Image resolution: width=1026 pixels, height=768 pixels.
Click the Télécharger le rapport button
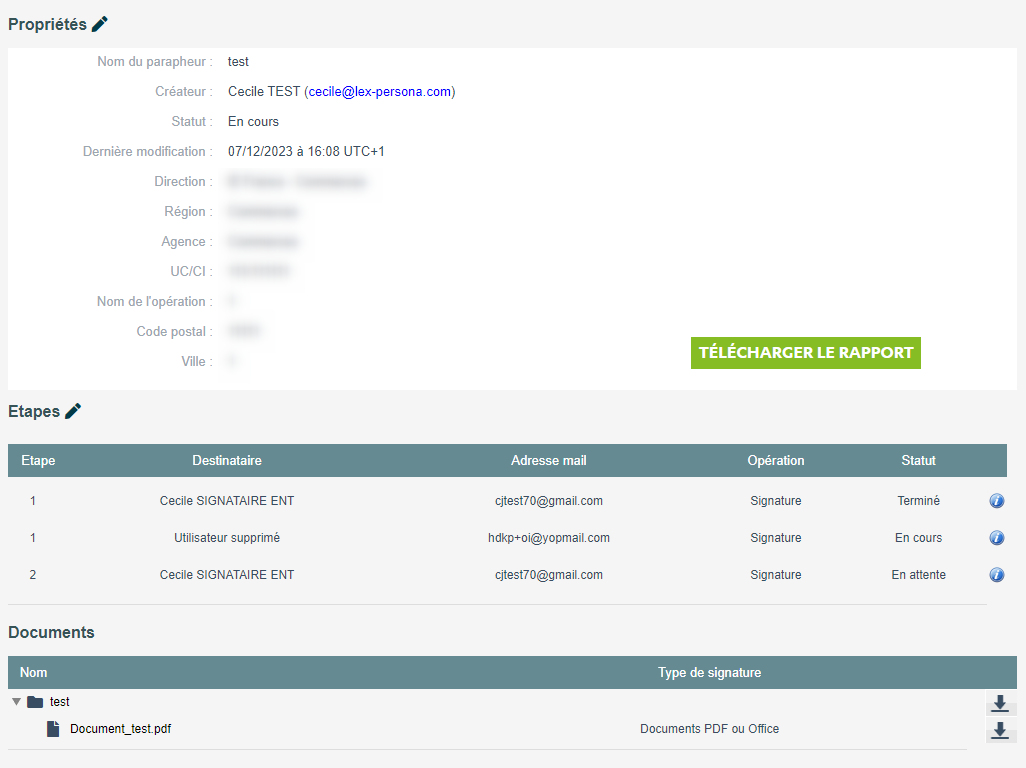click(x=805, y=353)
